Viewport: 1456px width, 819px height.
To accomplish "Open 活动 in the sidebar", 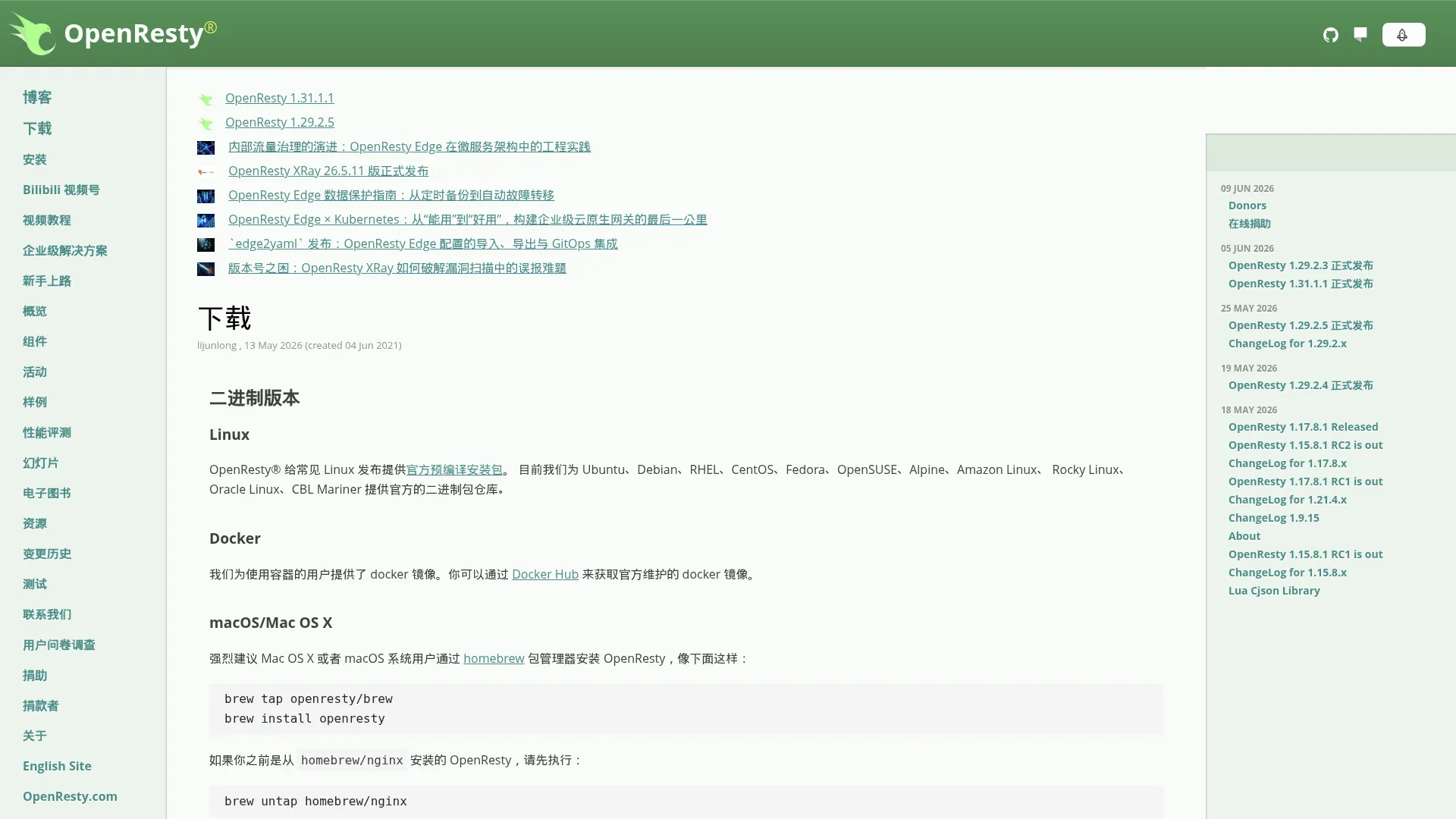I will click(x=35, y=372).
